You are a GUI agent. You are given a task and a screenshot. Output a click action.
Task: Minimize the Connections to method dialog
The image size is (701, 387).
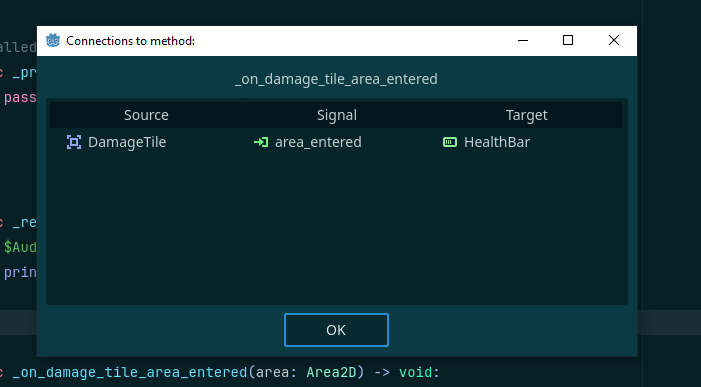pyautogui.click(x=523, y=41)
